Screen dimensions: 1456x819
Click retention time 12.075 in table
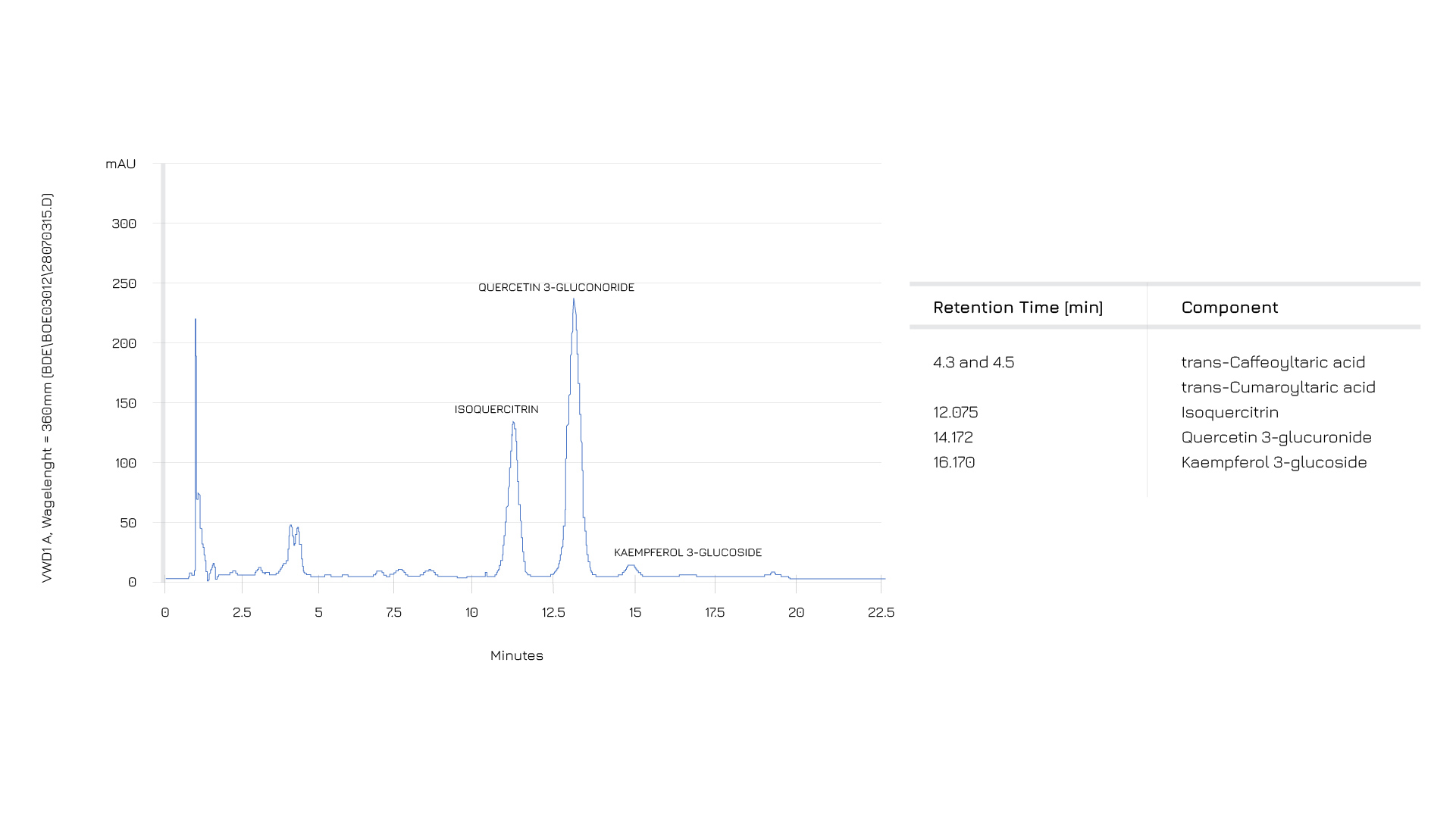click(x=955, y=412)
